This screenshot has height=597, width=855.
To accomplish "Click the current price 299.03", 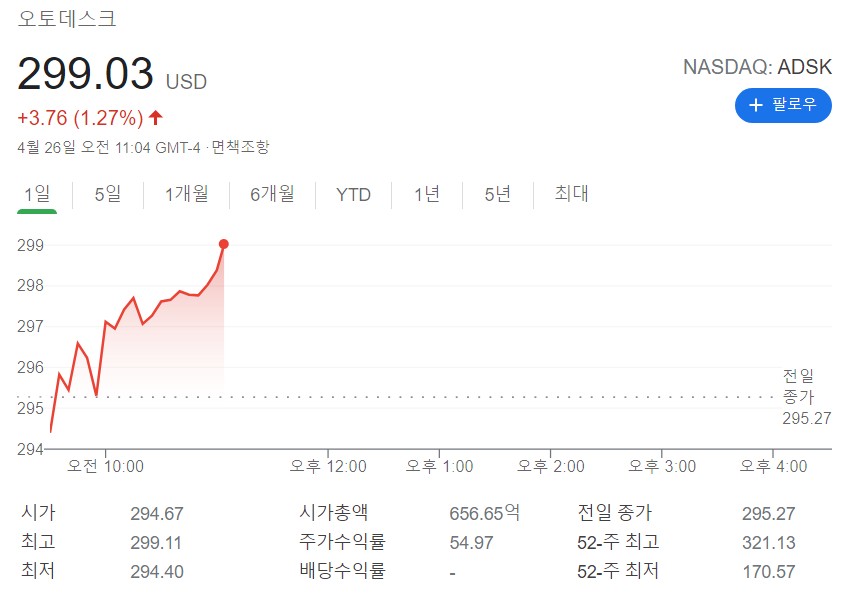I will coord(86,76).
